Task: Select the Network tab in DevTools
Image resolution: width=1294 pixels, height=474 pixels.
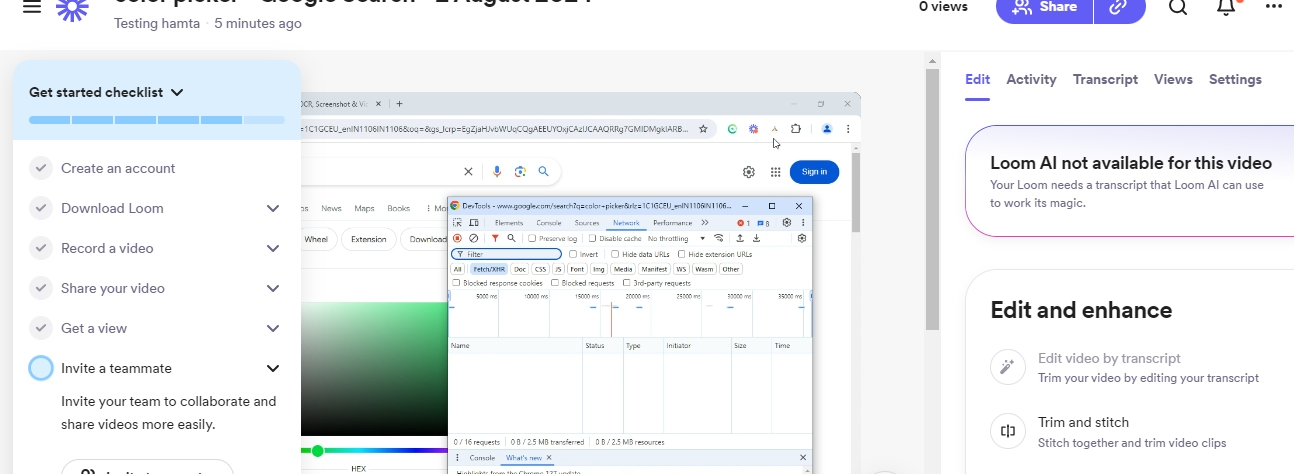Action: [626, 223]
